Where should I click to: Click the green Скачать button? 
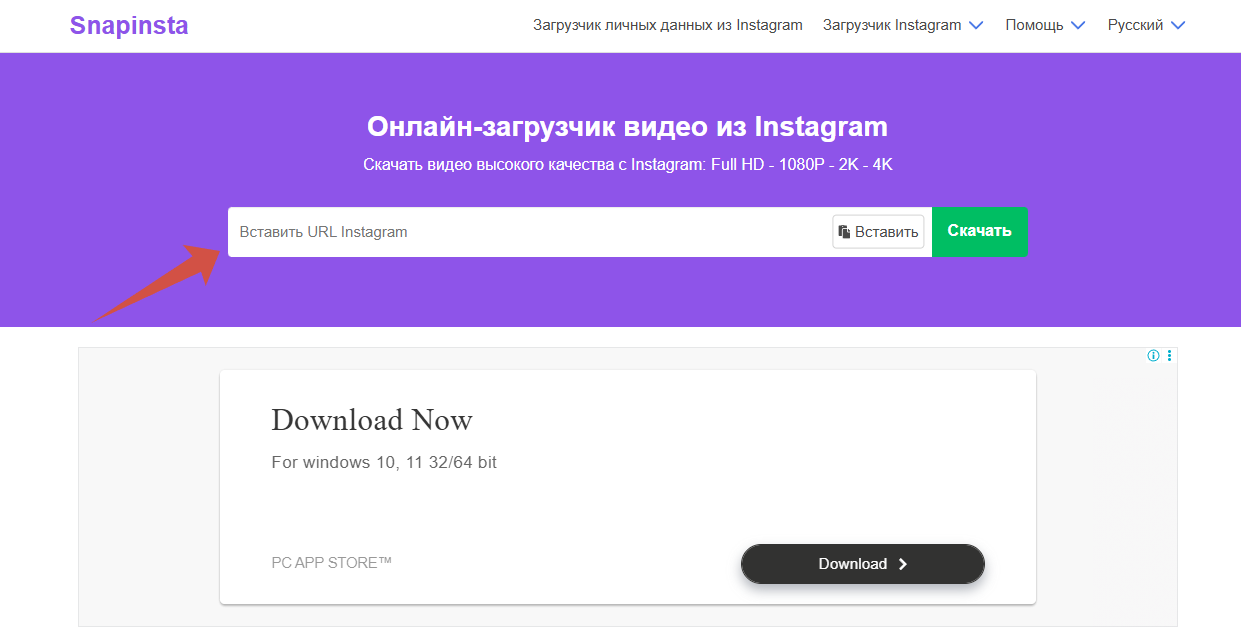coord(979,231)
